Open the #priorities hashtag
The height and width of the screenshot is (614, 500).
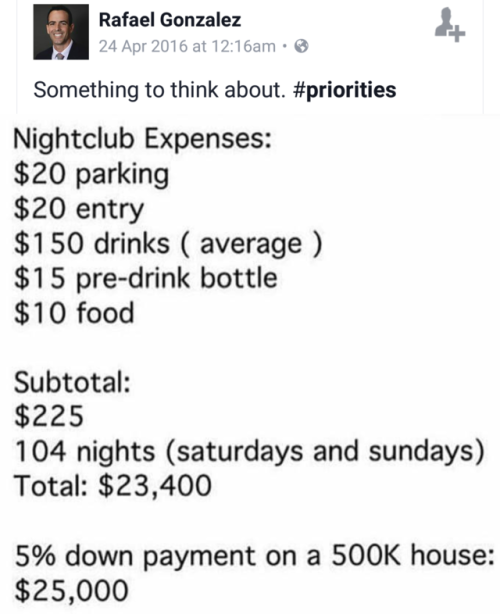pyautogui.click(x=345, y=90)
